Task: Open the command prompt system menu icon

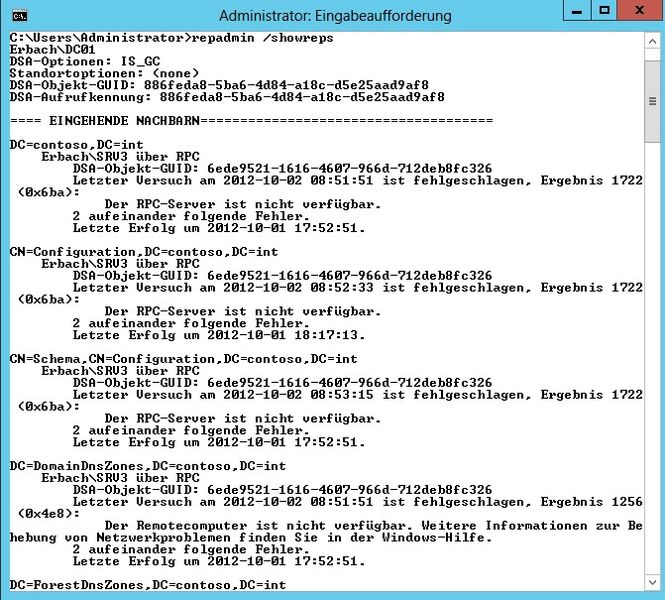Action: (20, 16)
